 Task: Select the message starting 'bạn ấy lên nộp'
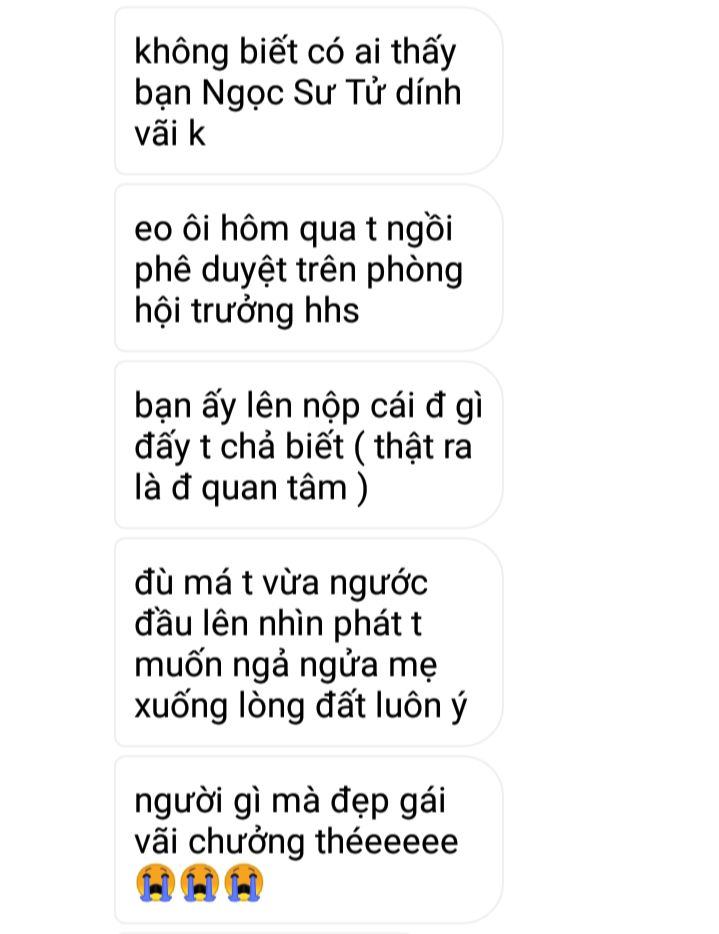308,445
